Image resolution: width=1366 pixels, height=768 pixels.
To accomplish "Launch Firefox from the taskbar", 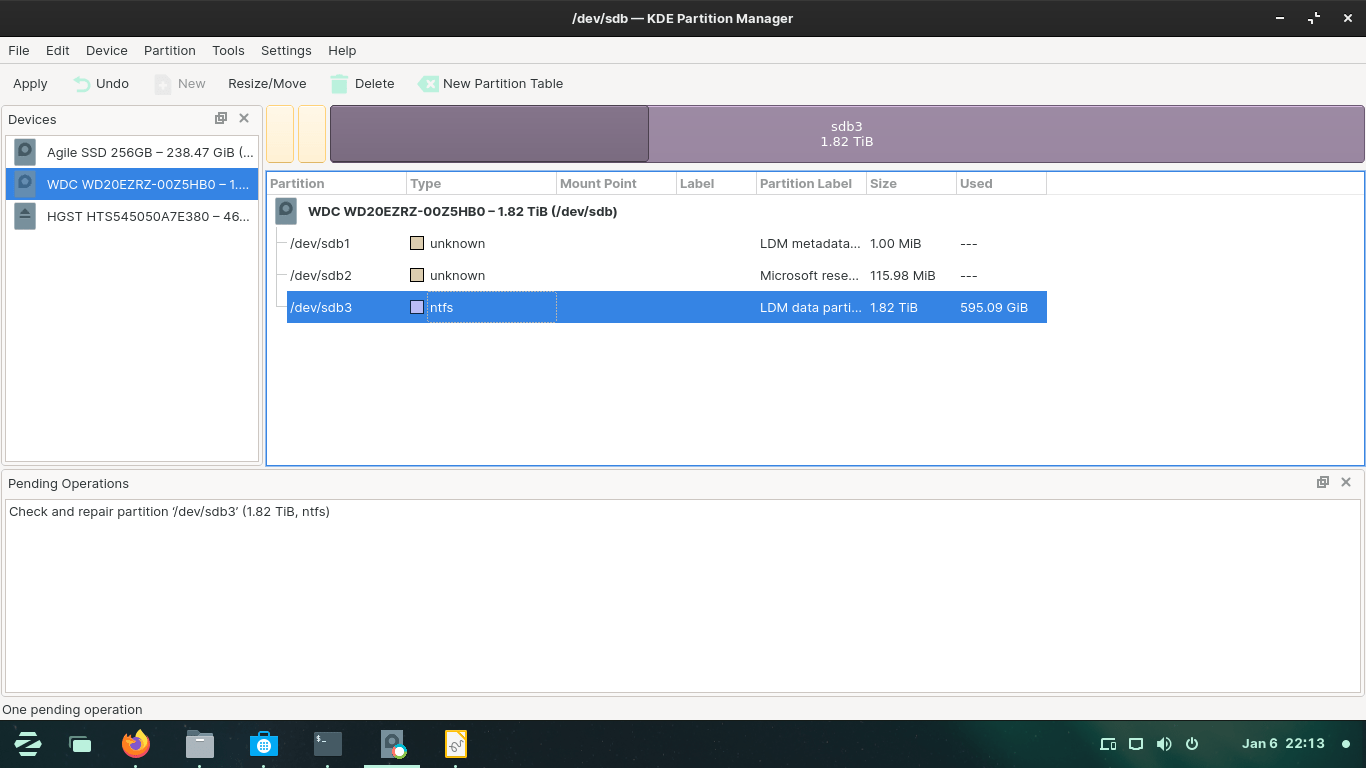I will (x=136, y=744).
